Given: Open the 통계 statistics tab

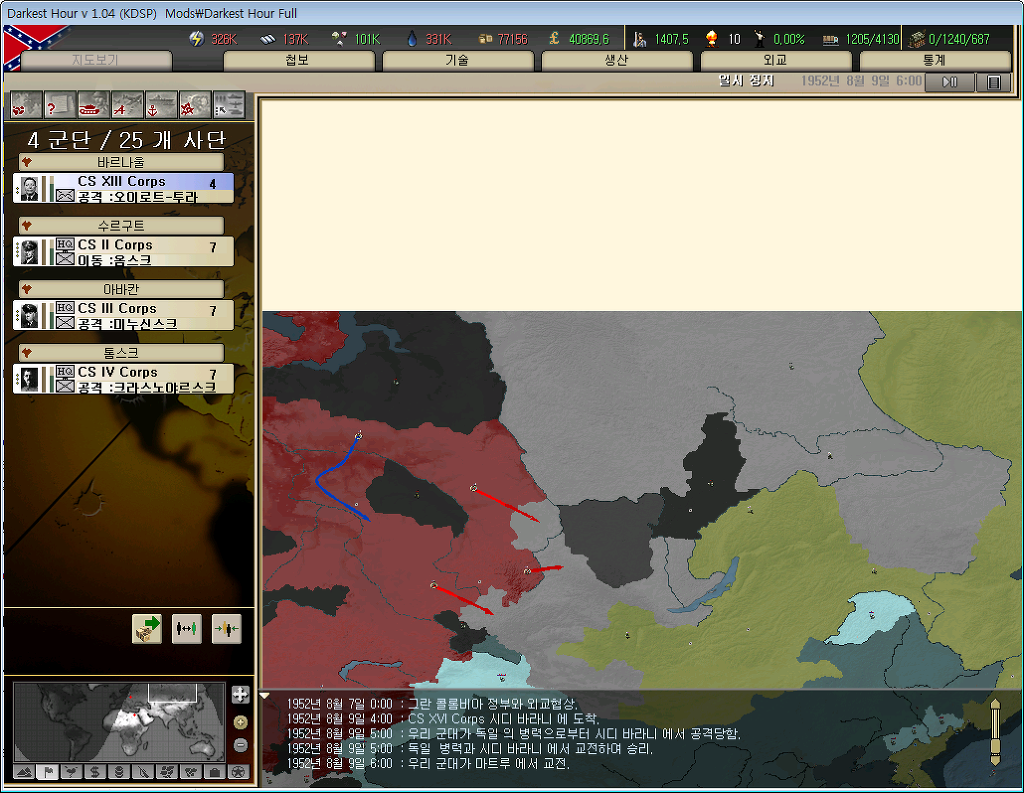Looking at the screenshot, I should point(935,60).
